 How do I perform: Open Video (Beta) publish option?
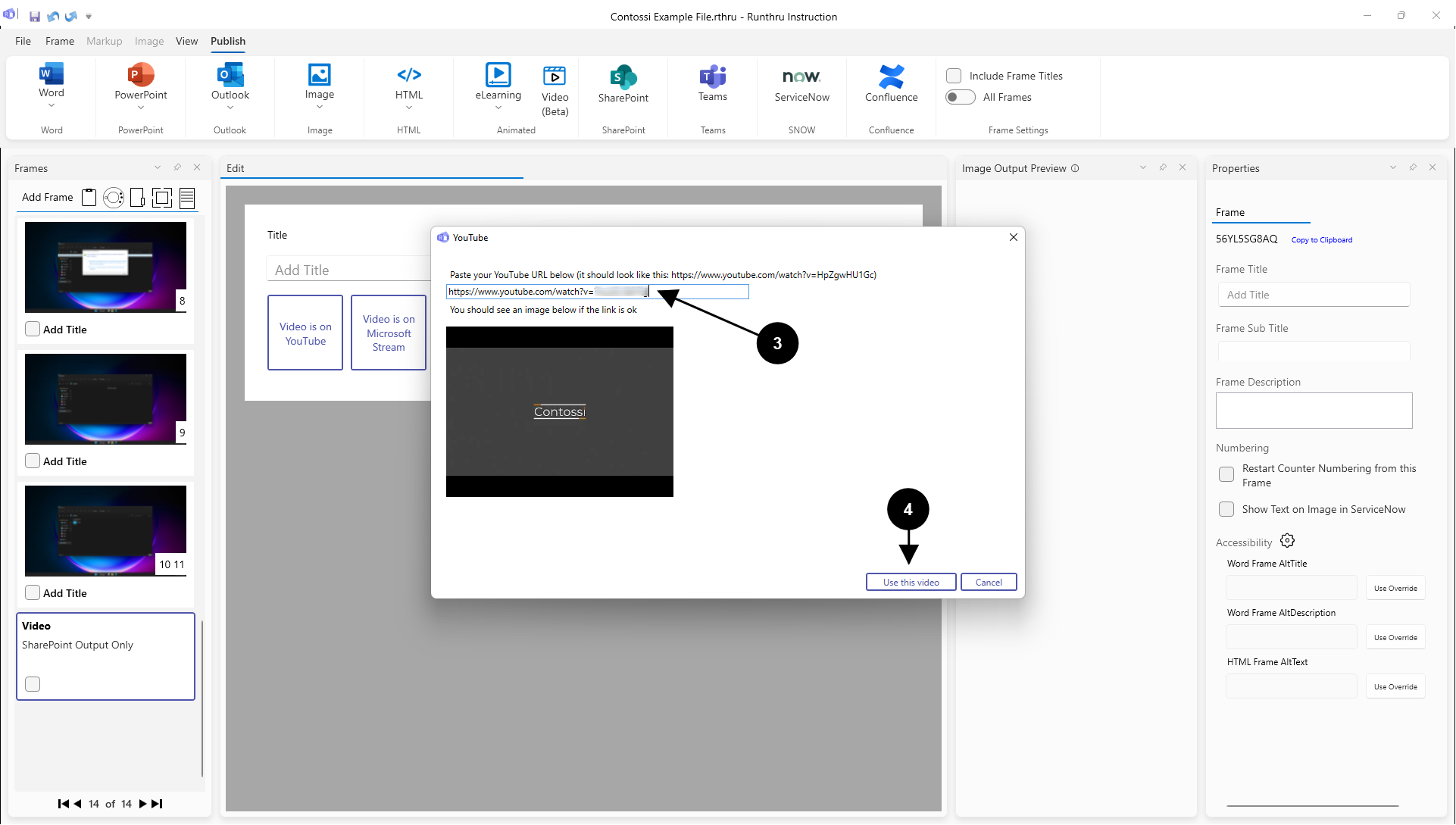pyautogui.click(x=555, y=77)
